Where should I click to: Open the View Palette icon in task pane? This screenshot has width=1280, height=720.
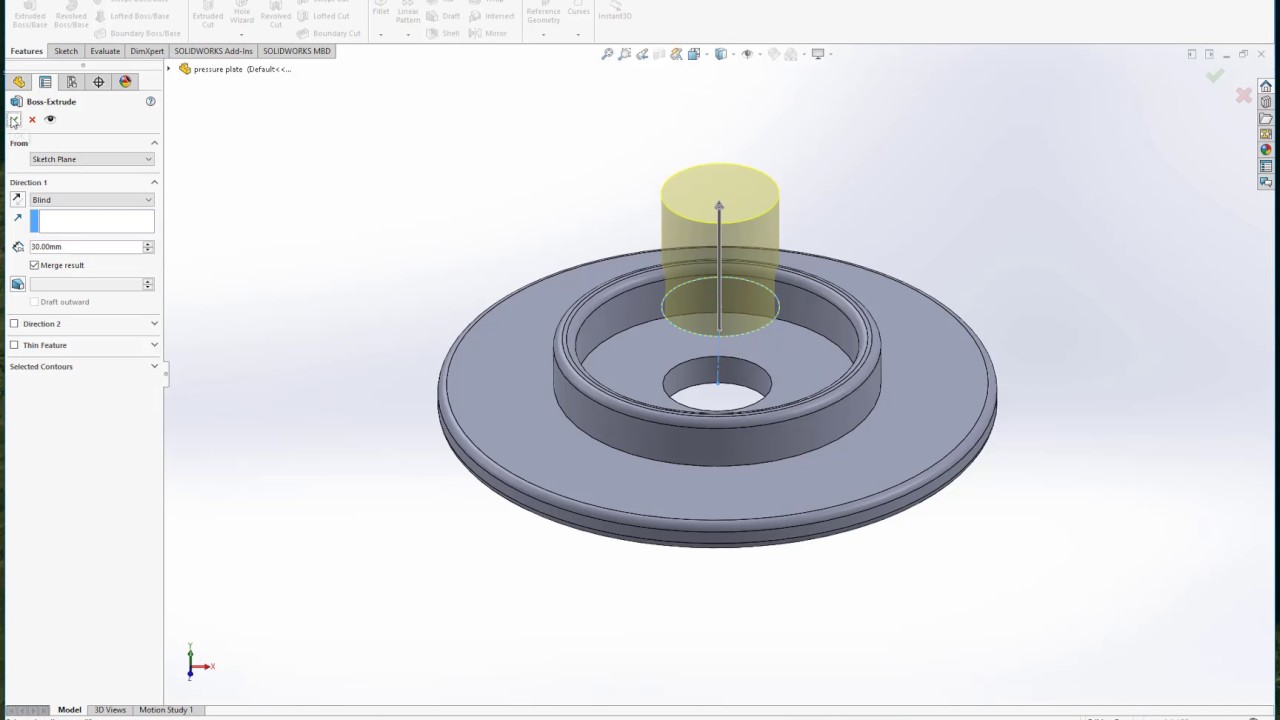click(1266, 134)
